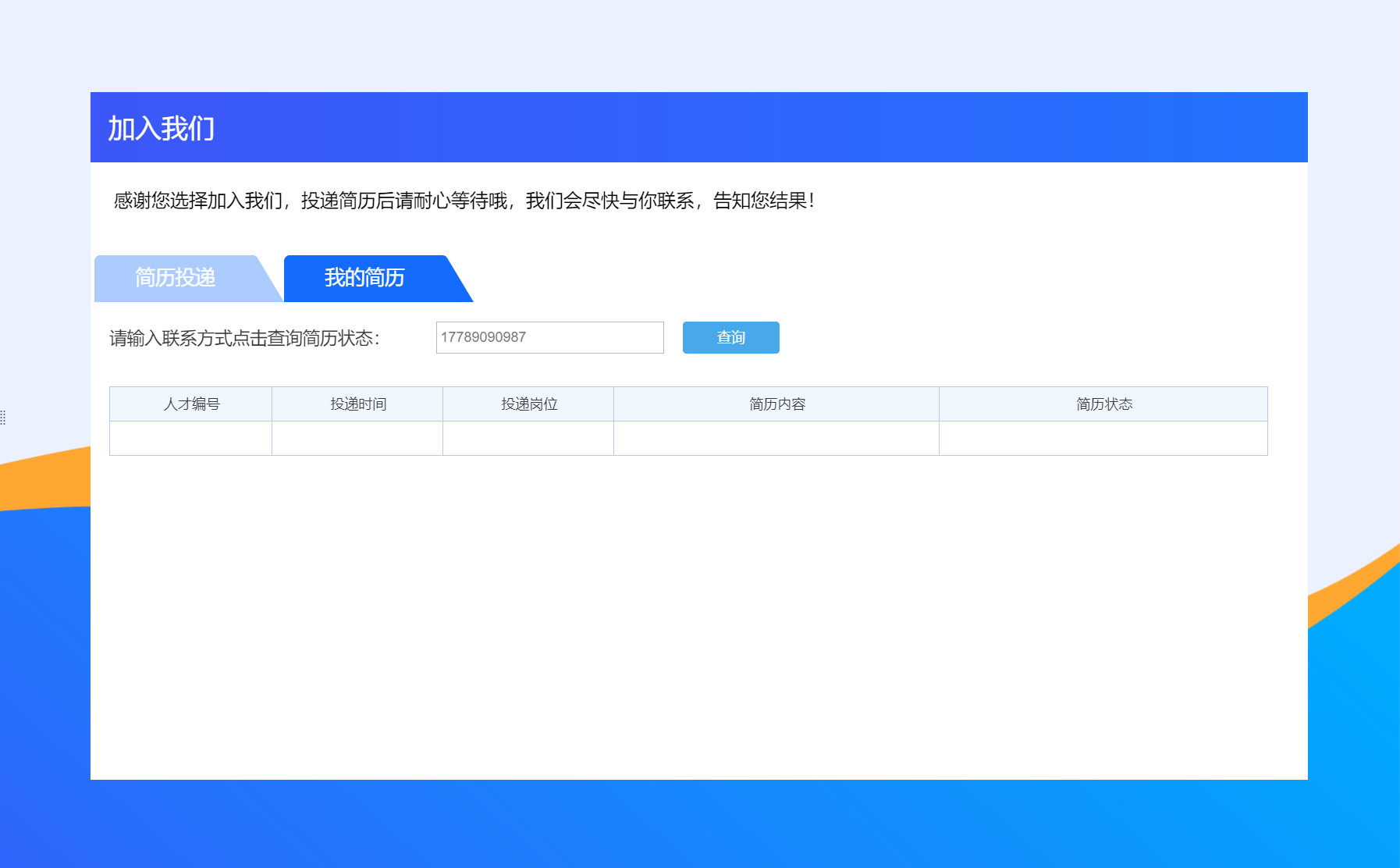Click the 简历内容 column header
The image size is (1400, 868).
pos(777,404)
